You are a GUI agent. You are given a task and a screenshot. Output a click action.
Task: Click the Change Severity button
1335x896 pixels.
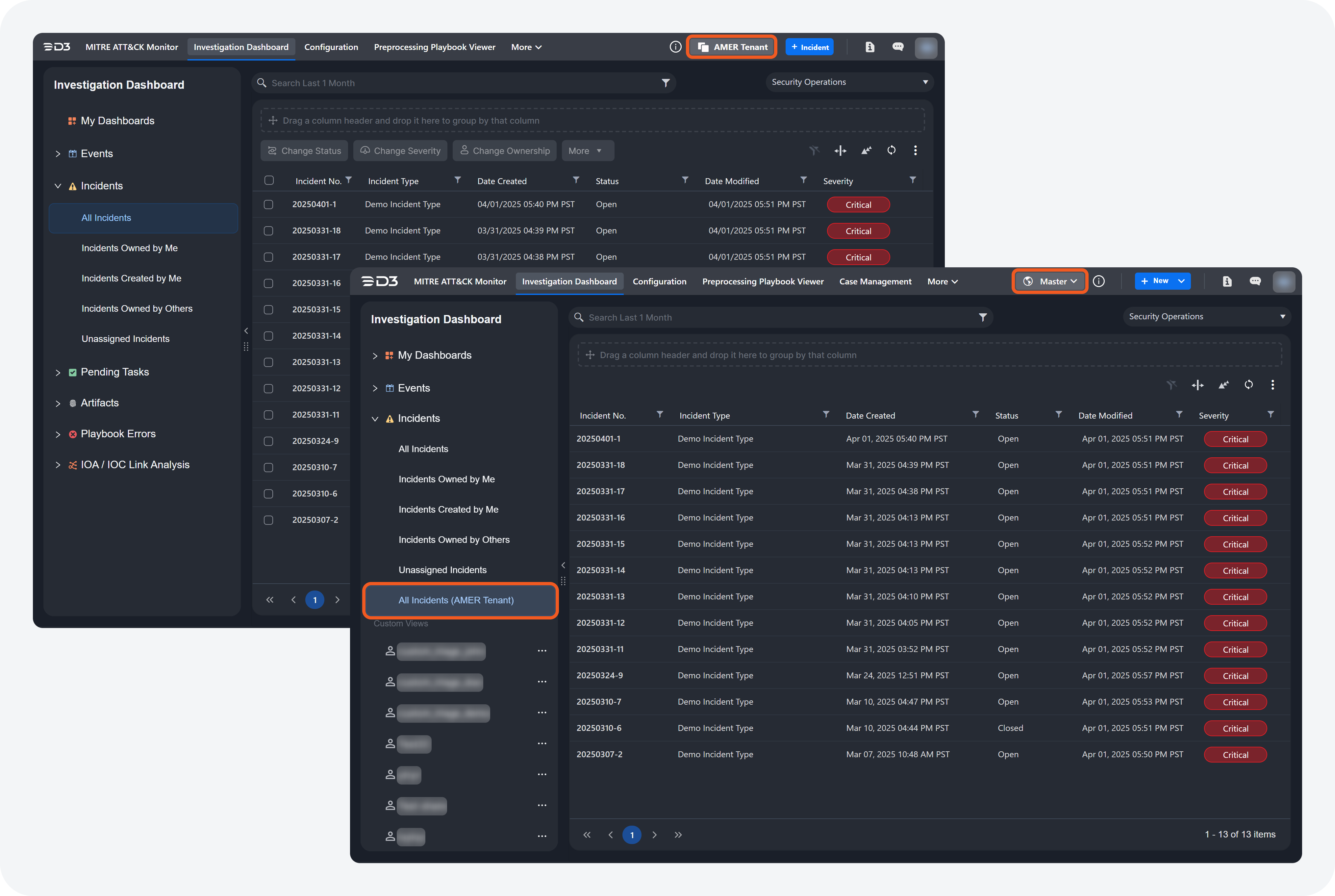400,151
